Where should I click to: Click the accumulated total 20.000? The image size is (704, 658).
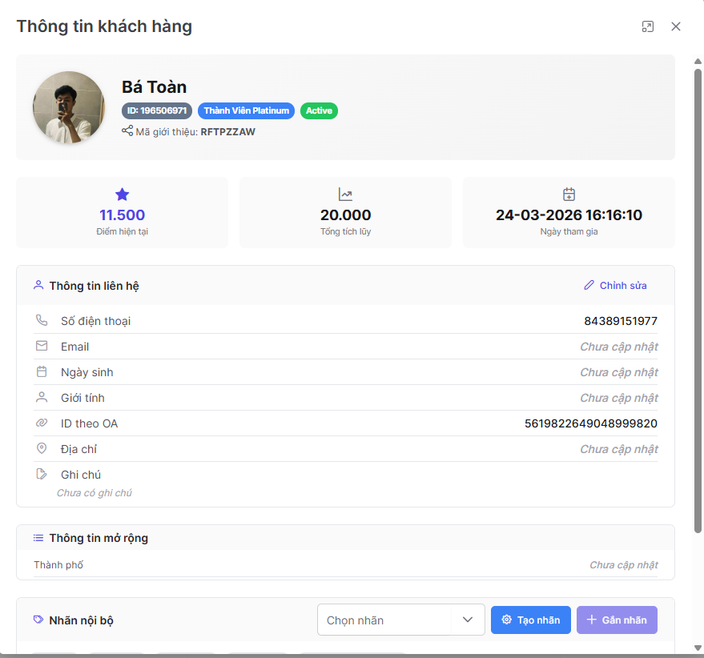345,215
